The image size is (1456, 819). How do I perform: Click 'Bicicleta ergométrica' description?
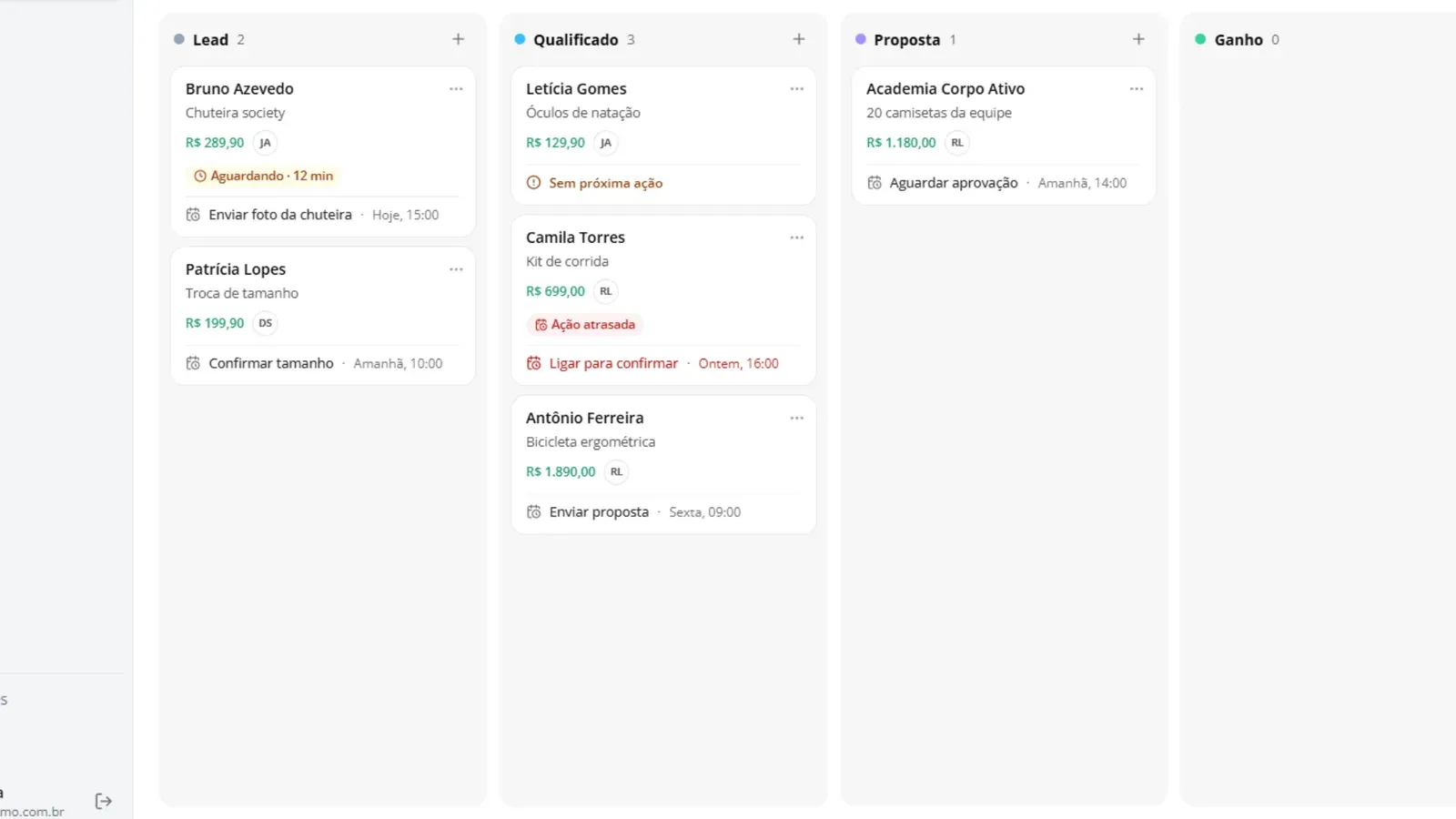(591, 442)
